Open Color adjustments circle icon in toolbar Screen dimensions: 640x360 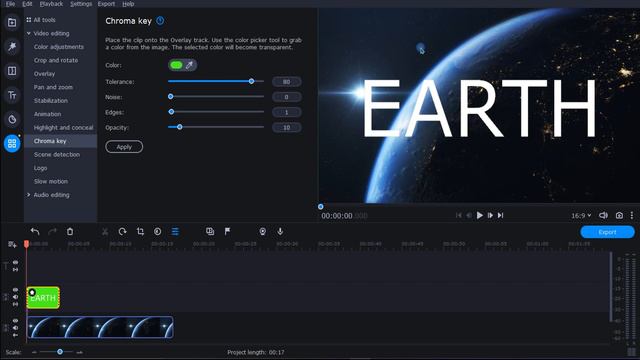click(158, 231)
